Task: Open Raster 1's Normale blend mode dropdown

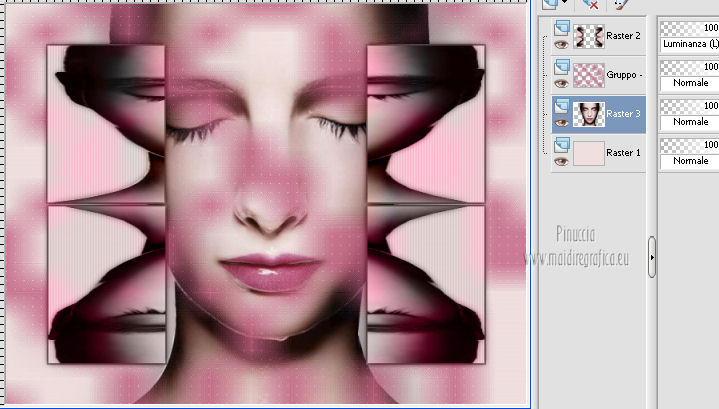Action: tap(690, 161)
